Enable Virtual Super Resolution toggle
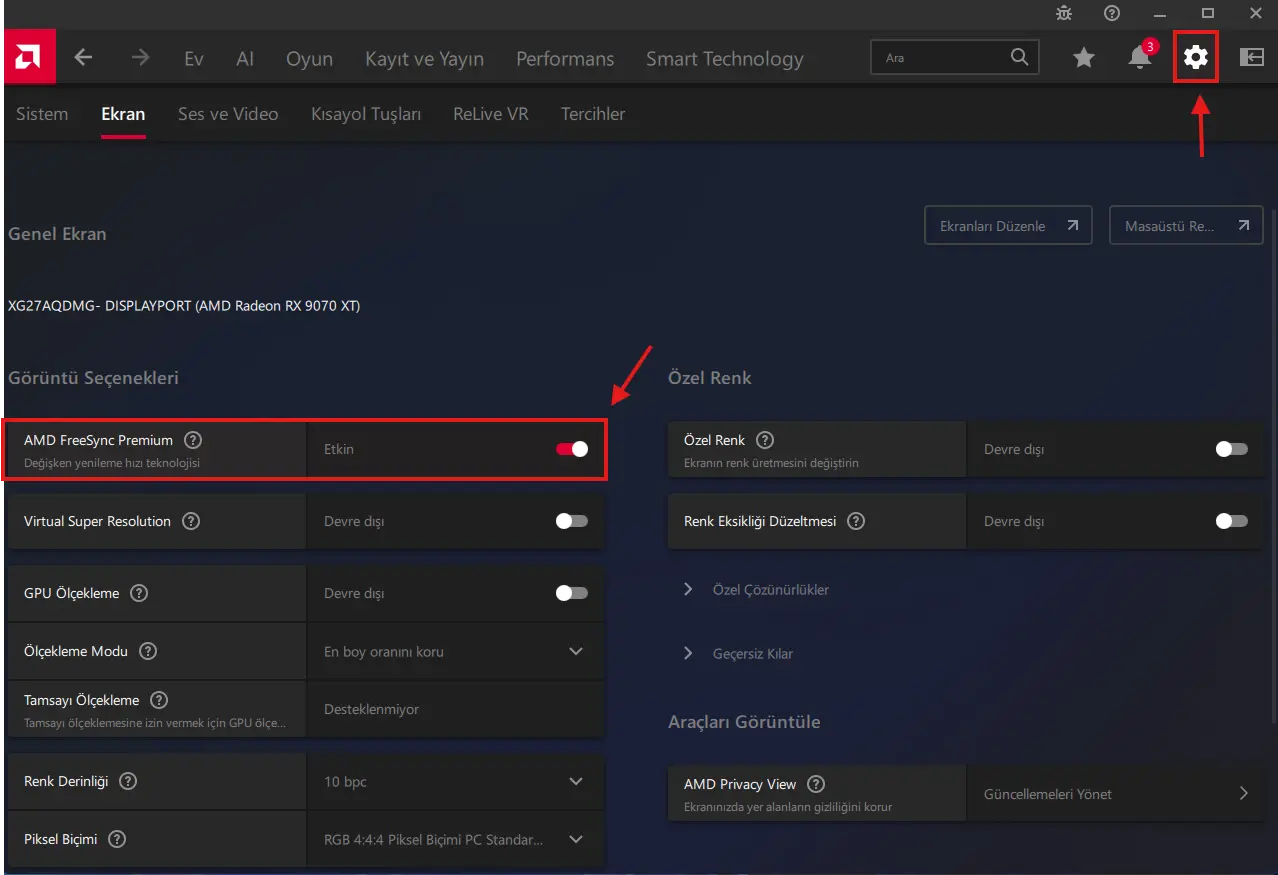This screenshot has width=1278, height=875. coord(572,521)
